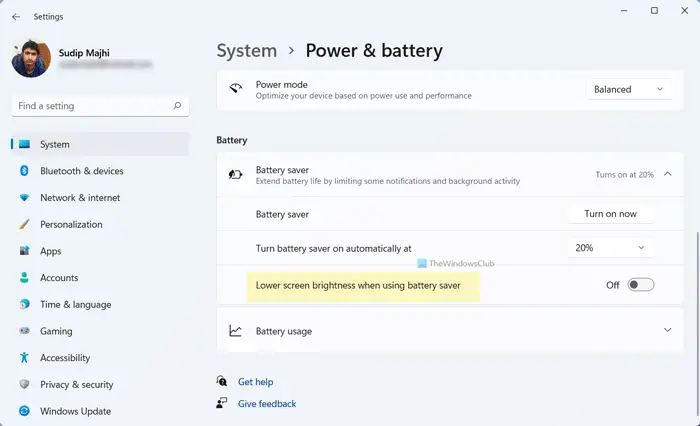Image resolution: width=700 pixels, height=426 pixels.
Task: Click the Gaming controller icon
Action: pyautogui.click(x=25, y=331)
